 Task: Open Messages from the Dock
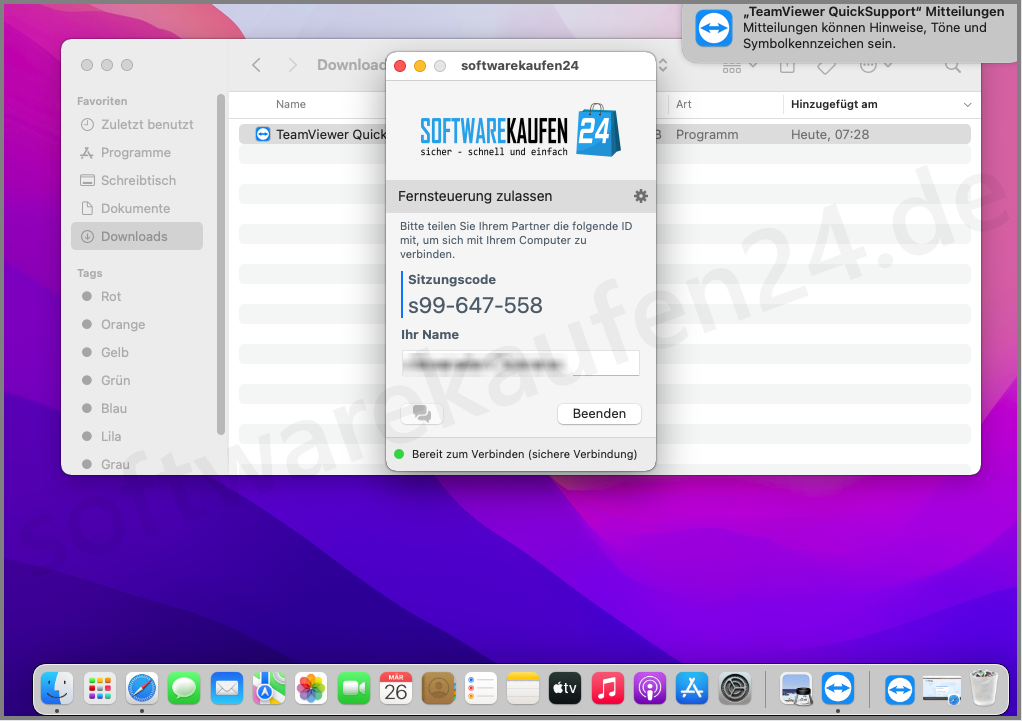184,688
